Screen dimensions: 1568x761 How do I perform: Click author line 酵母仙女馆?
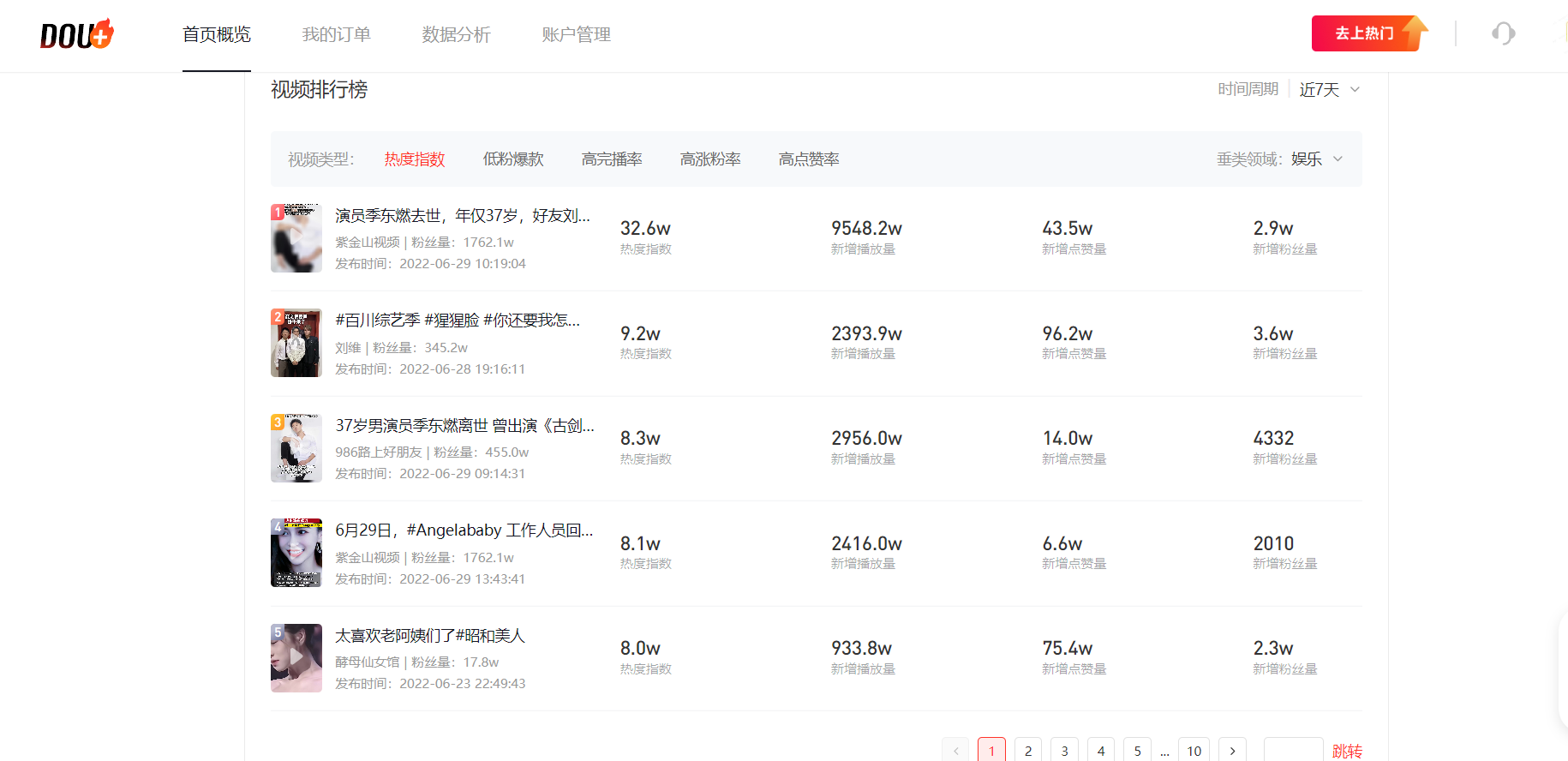coord(416,662)
